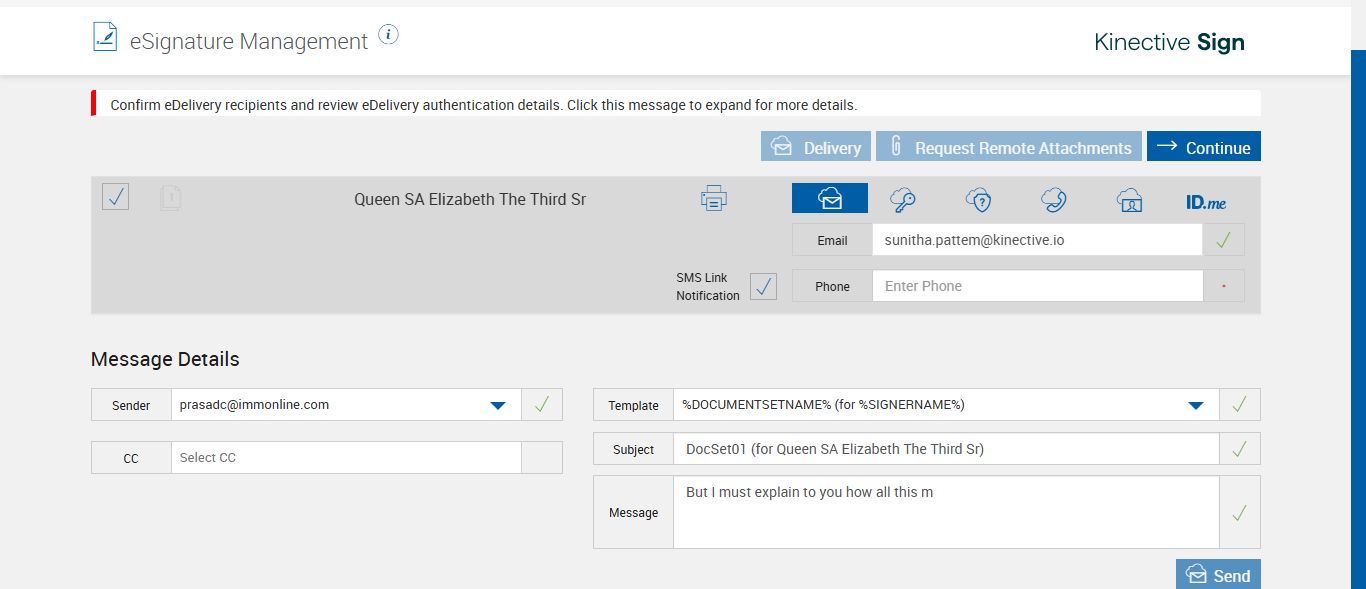Image resolution: width=1366 pixels, height=589 pixels.
Task: Select the cloud key password authentication icon
Action: [903, 200]
